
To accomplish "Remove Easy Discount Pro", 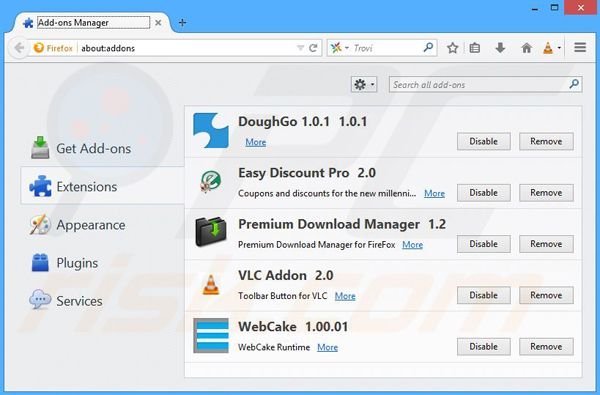I will tap(546, 193).
